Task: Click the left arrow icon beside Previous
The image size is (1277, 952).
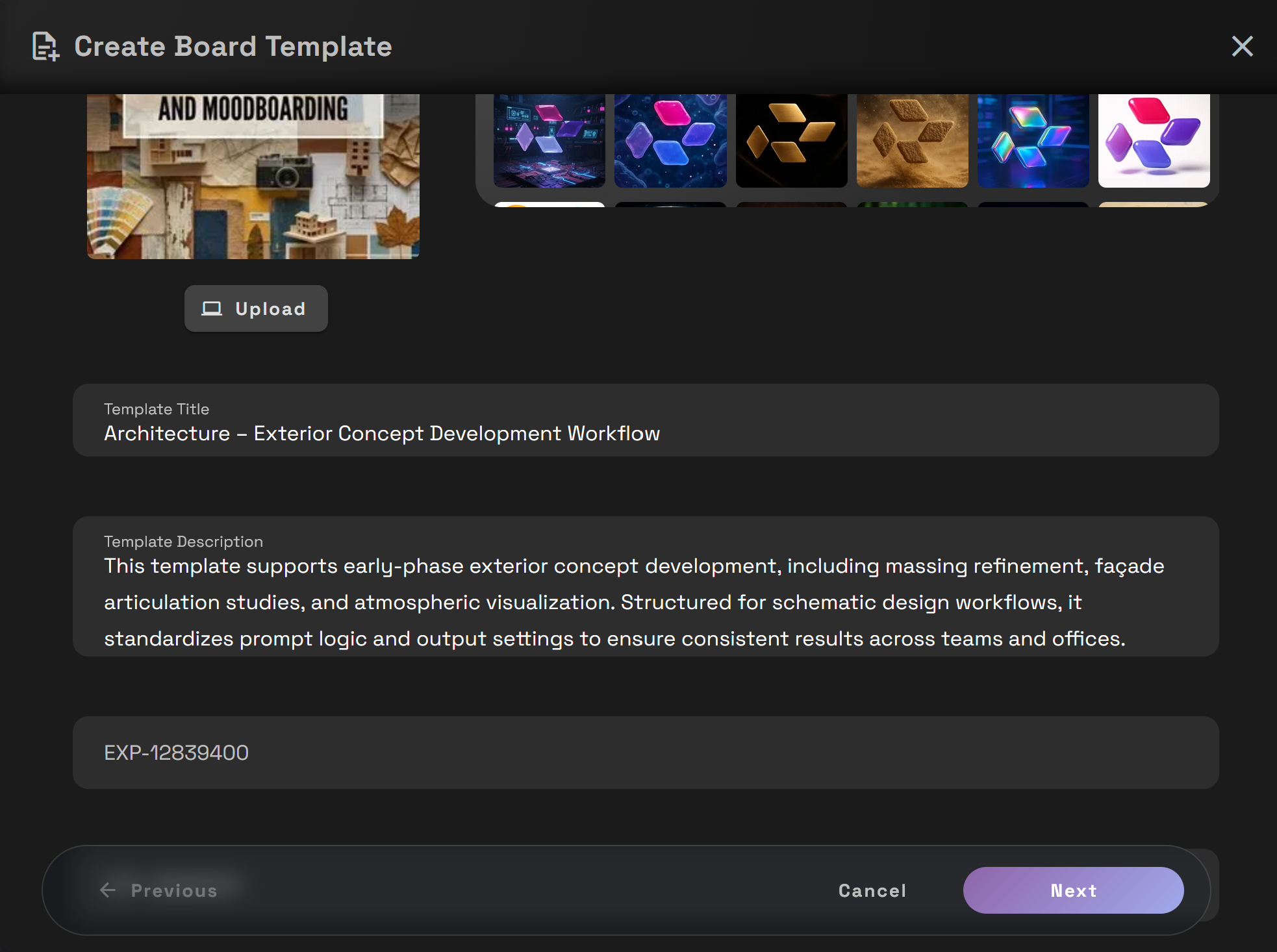Action: 108,890
